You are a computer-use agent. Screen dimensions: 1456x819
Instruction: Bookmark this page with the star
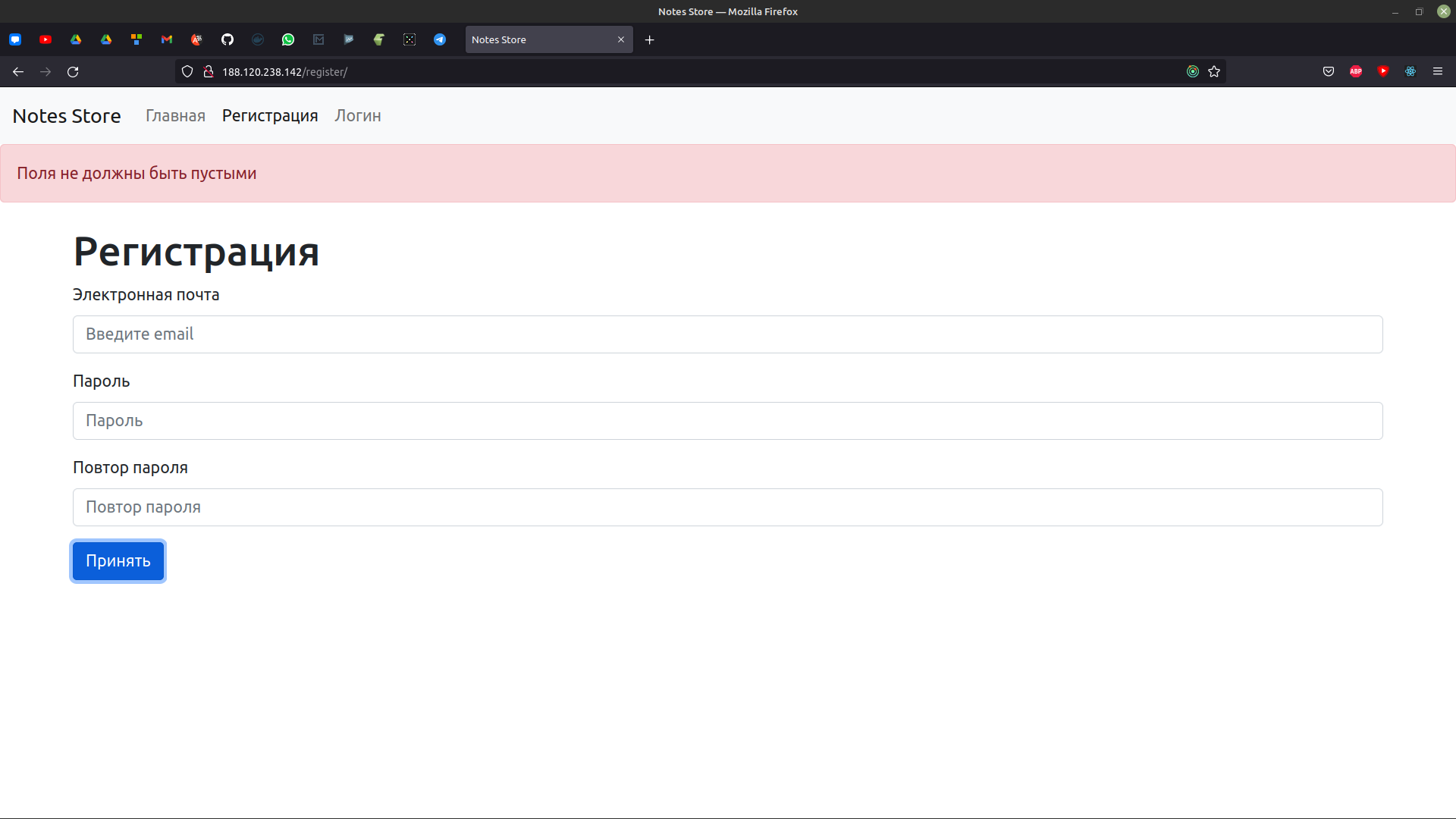pos(1214,71)
